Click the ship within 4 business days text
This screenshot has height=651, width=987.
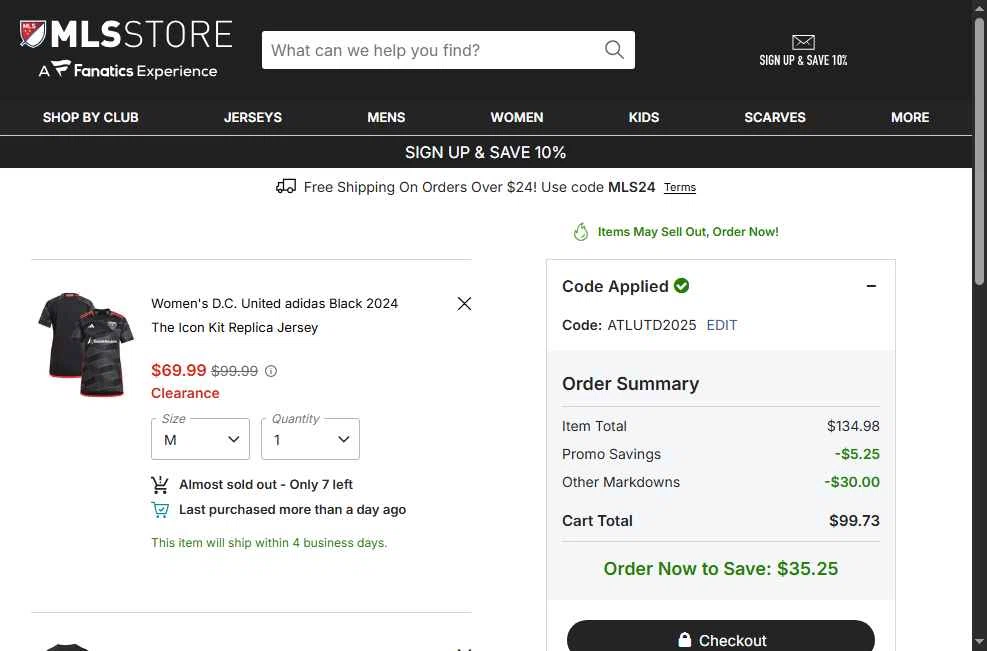[x=269, y=543]
